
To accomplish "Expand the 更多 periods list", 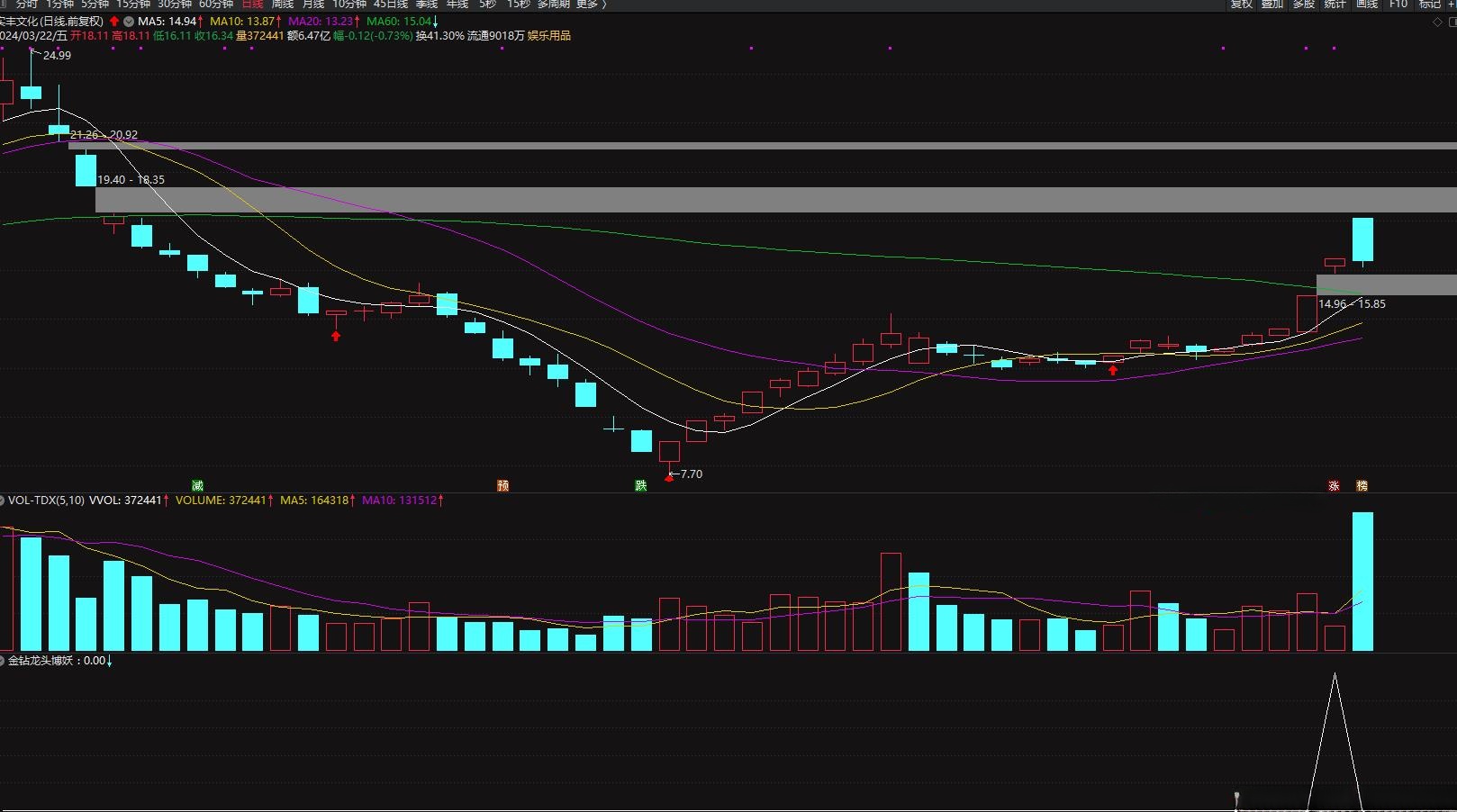I will (591, 5).
